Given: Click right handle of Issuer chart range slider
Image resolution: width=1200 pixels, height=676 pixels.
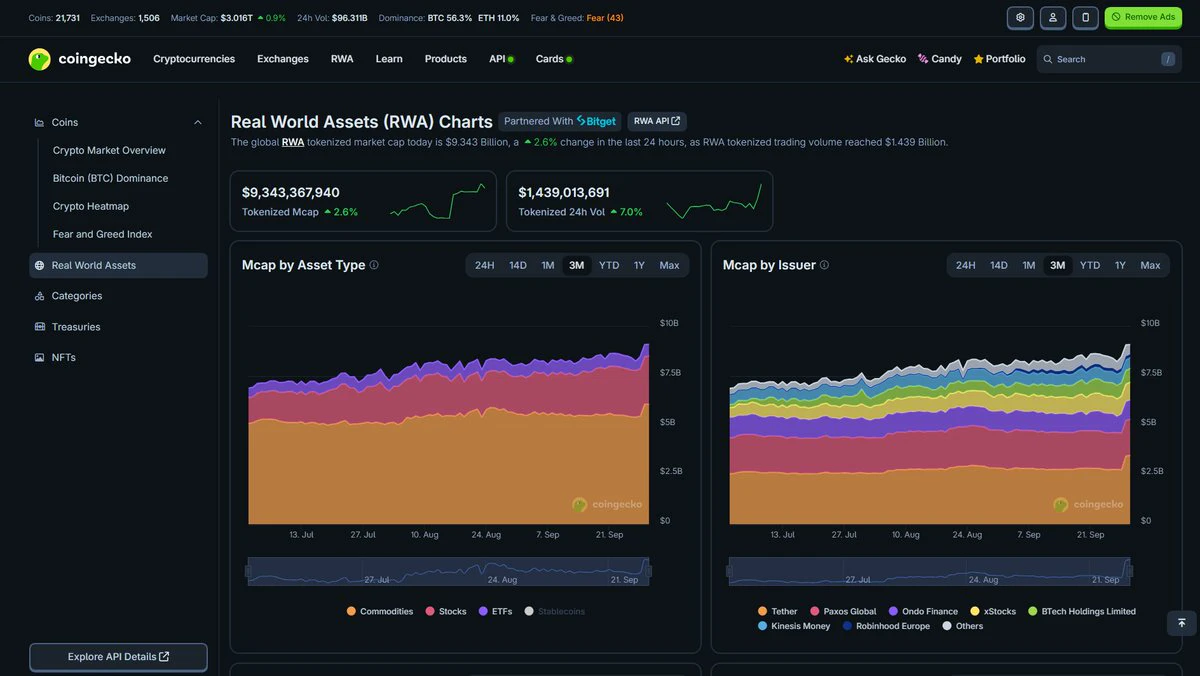Looking at the screenshot, I should pyautogui.click(x=1130, y=571).
